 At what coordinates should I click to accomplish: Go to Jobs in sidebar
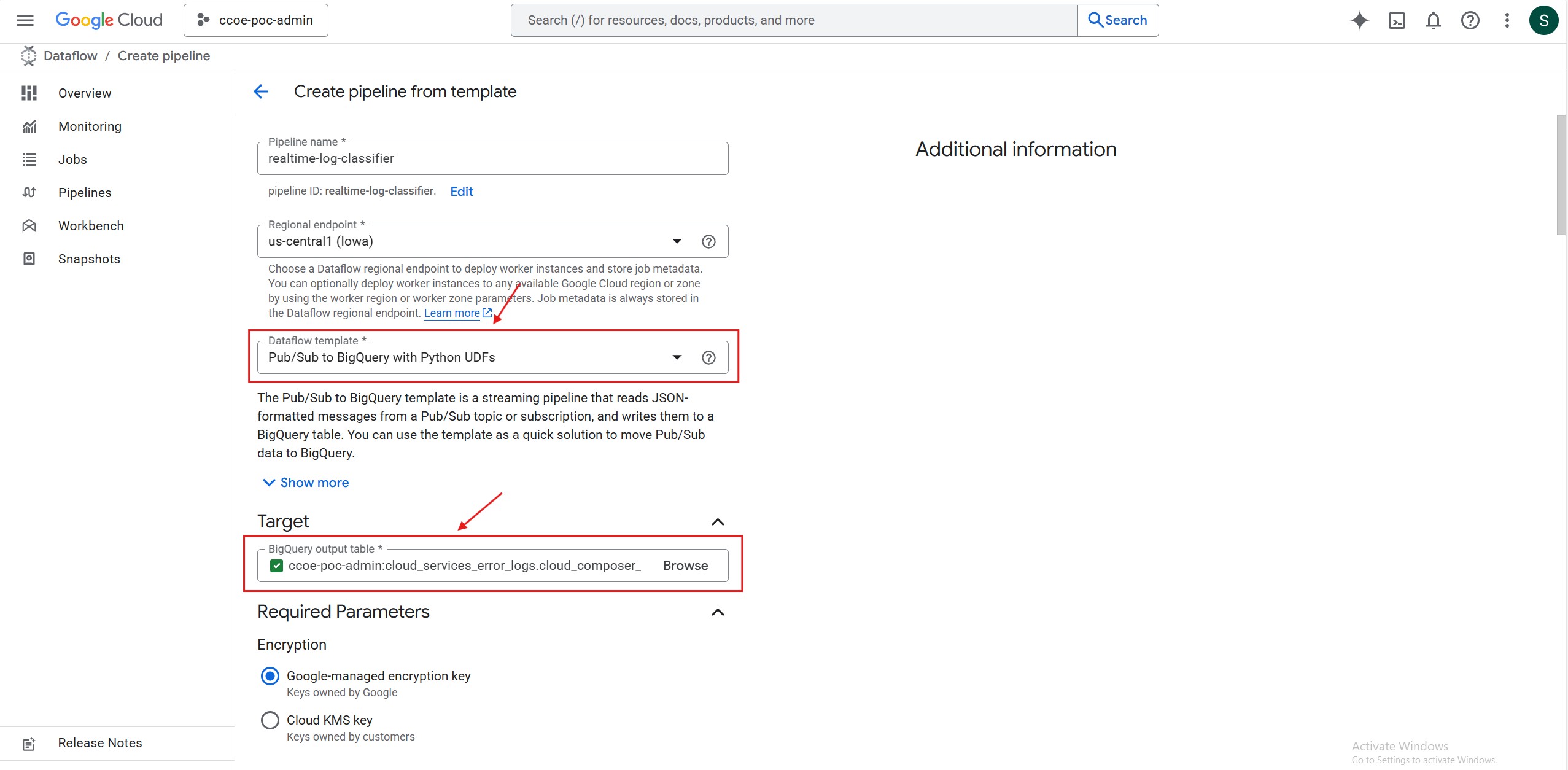click(x=72, y=160)
